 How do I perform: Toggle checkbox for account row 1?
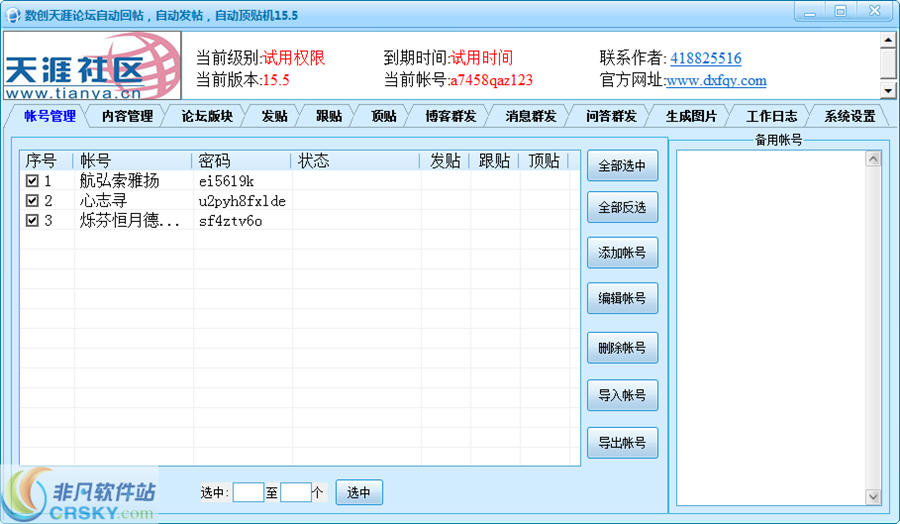[32, 181]
